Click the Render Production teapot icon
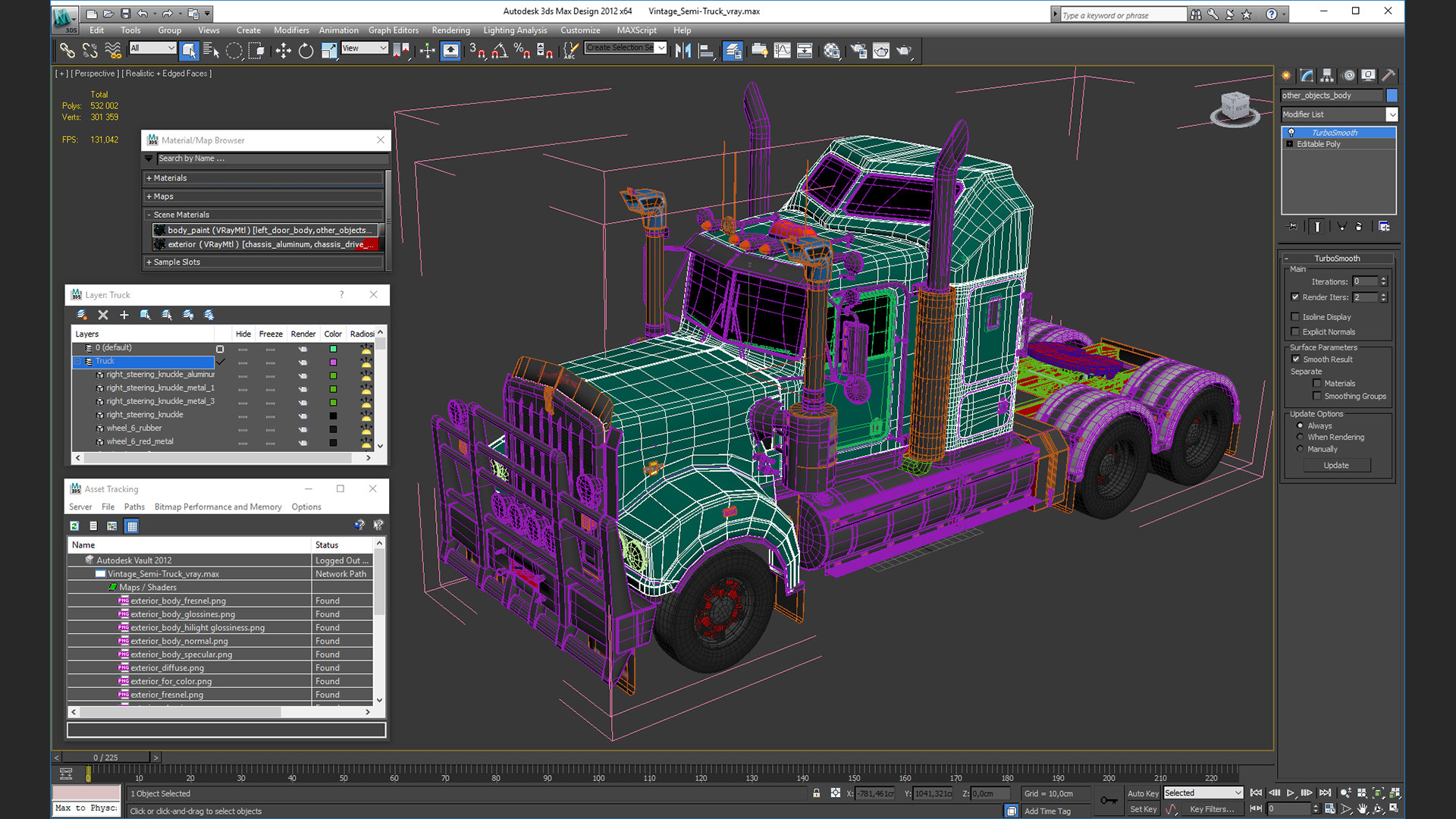This screenshot has height=819, width=1456. 904,51
